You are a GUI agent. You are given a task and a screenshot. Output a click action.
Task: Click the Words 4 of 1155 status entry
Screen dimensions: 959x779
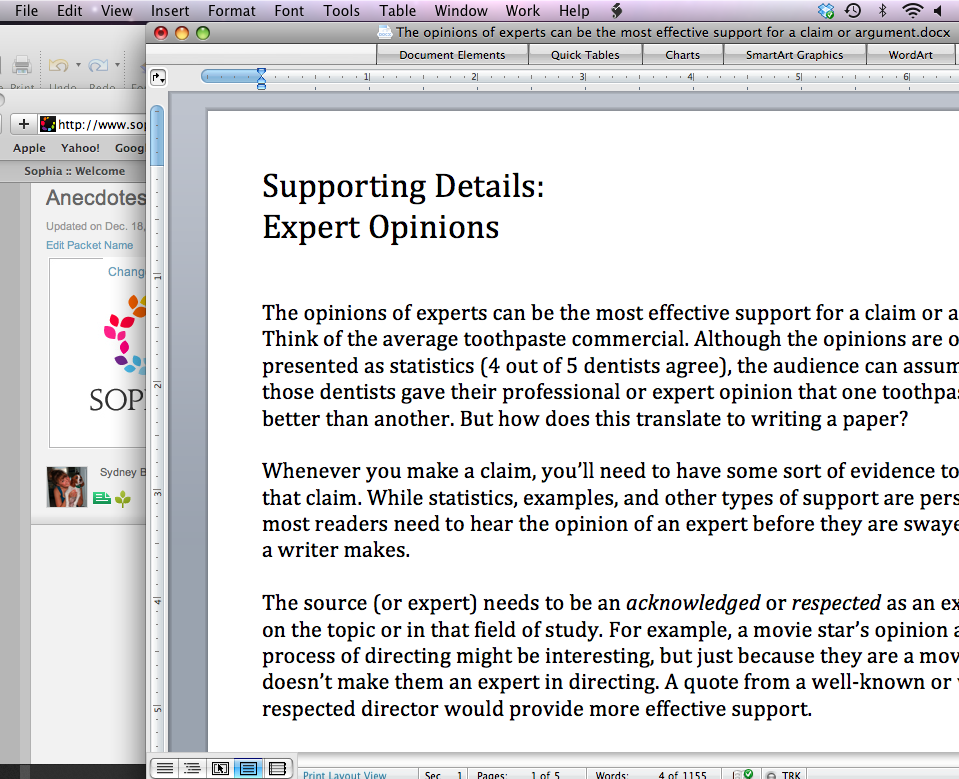[x=651, y=775]
